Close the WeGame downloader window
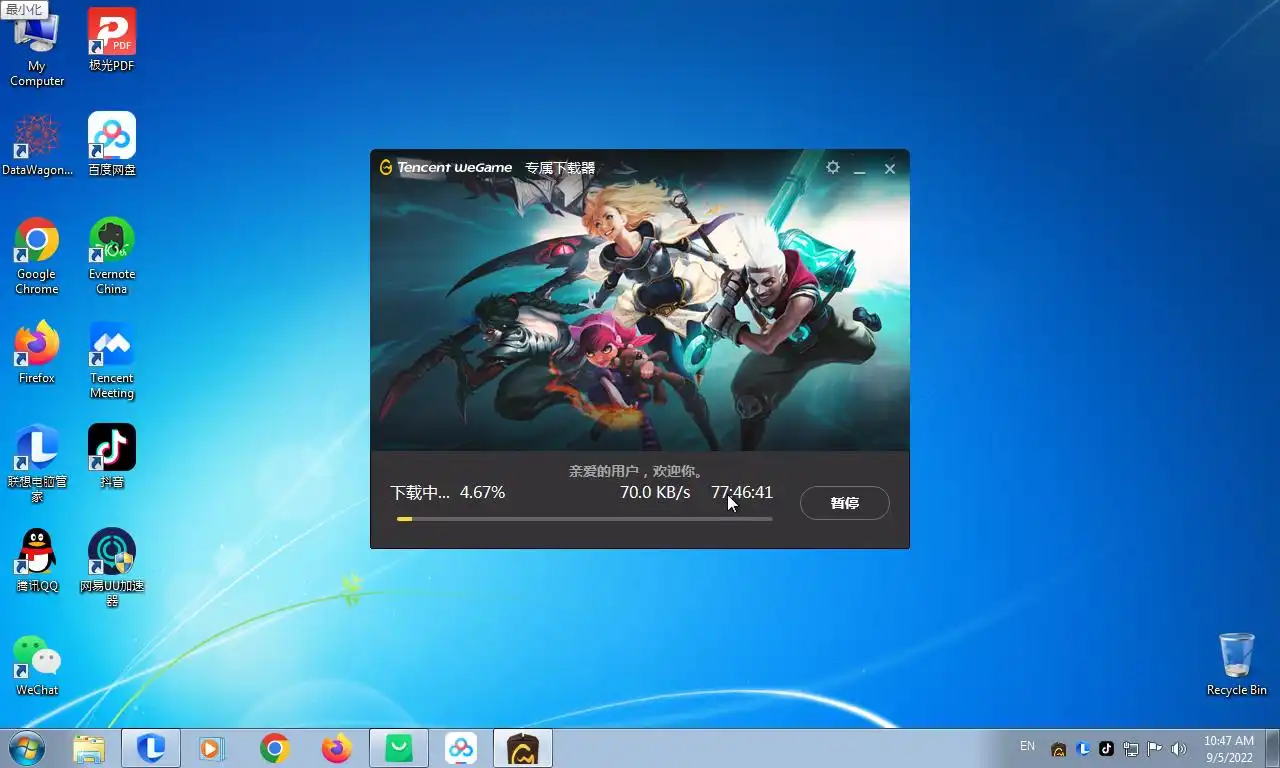This screenshot has height=768, width=1280. [890, 169]
